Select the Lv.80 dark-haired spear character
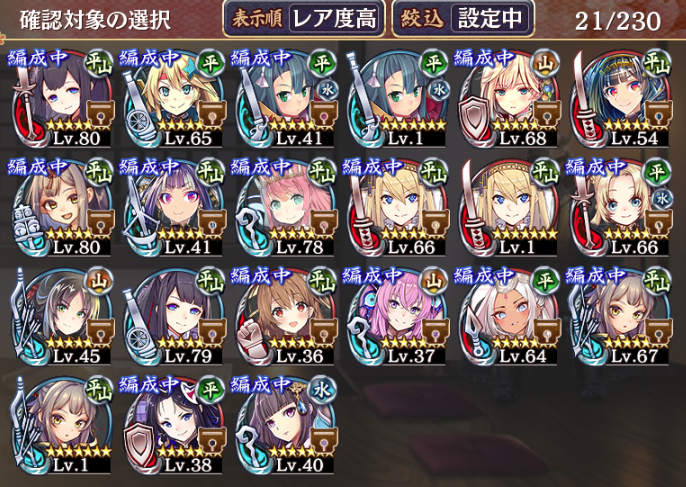The image size is (686, 487). (61, 98)
